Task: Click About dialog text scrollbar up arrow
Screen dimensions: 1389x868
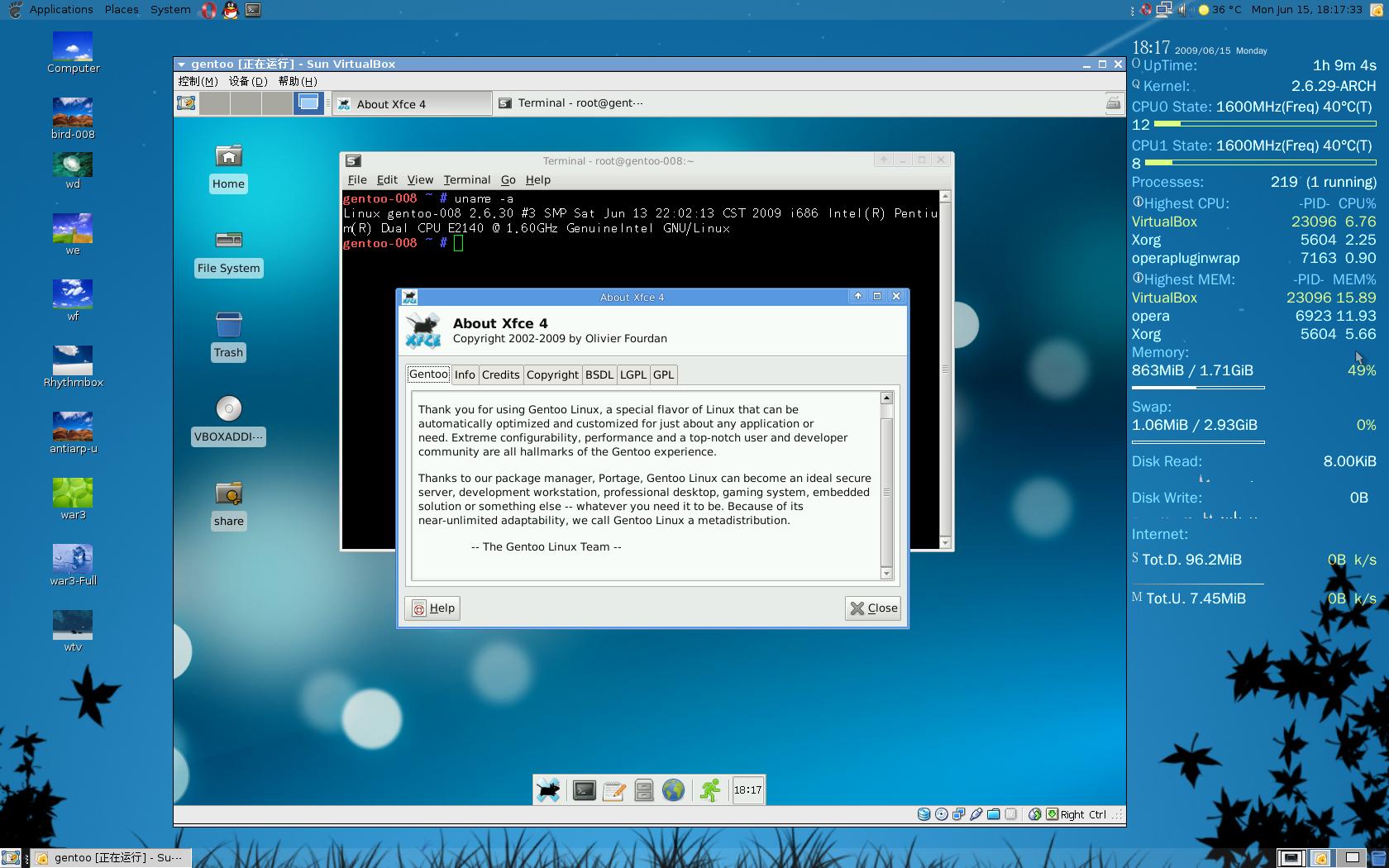Action: [x=886, y=398]
